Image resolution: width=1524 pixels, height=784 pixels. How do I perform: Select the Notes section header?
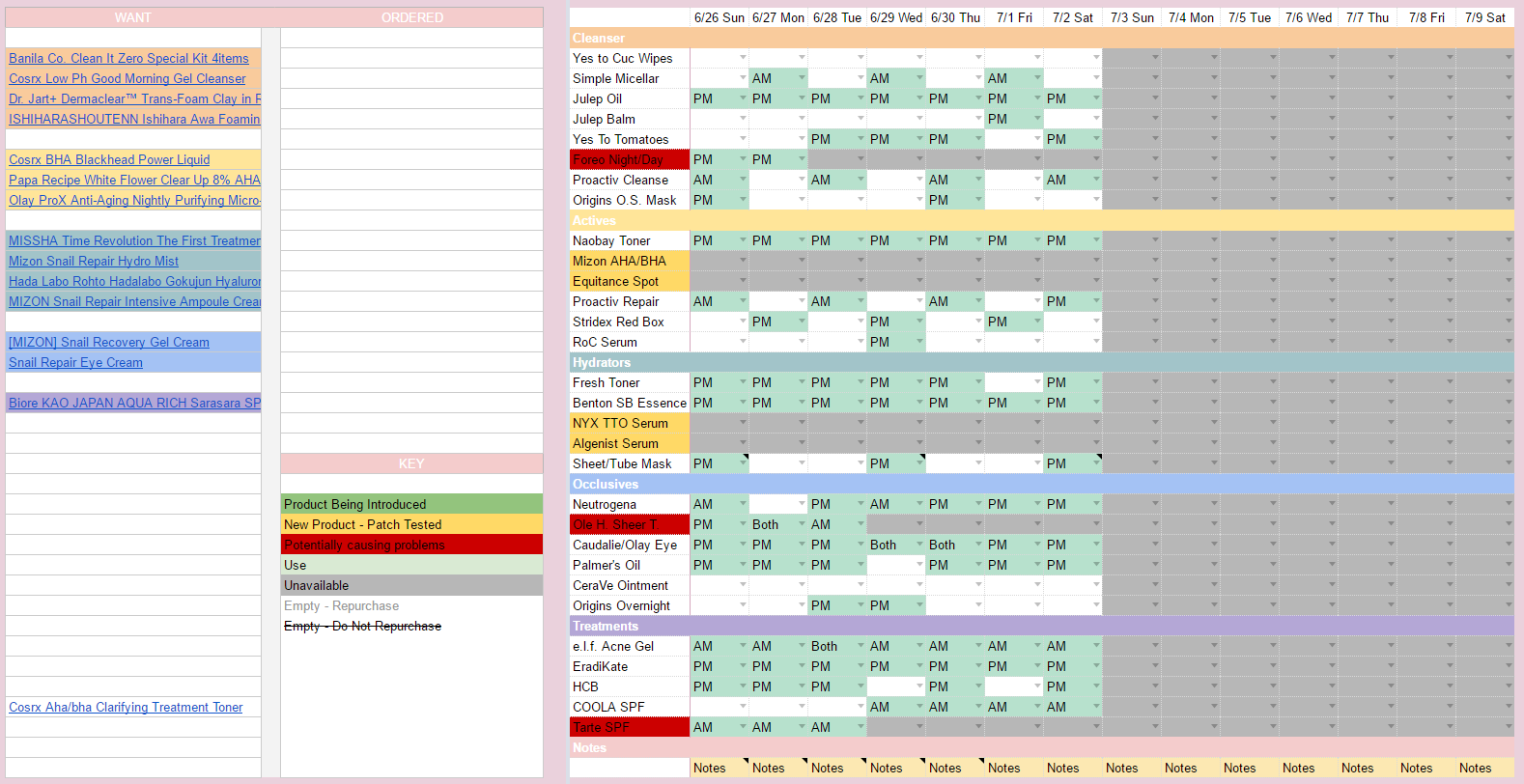click(x=1042, y=747)
